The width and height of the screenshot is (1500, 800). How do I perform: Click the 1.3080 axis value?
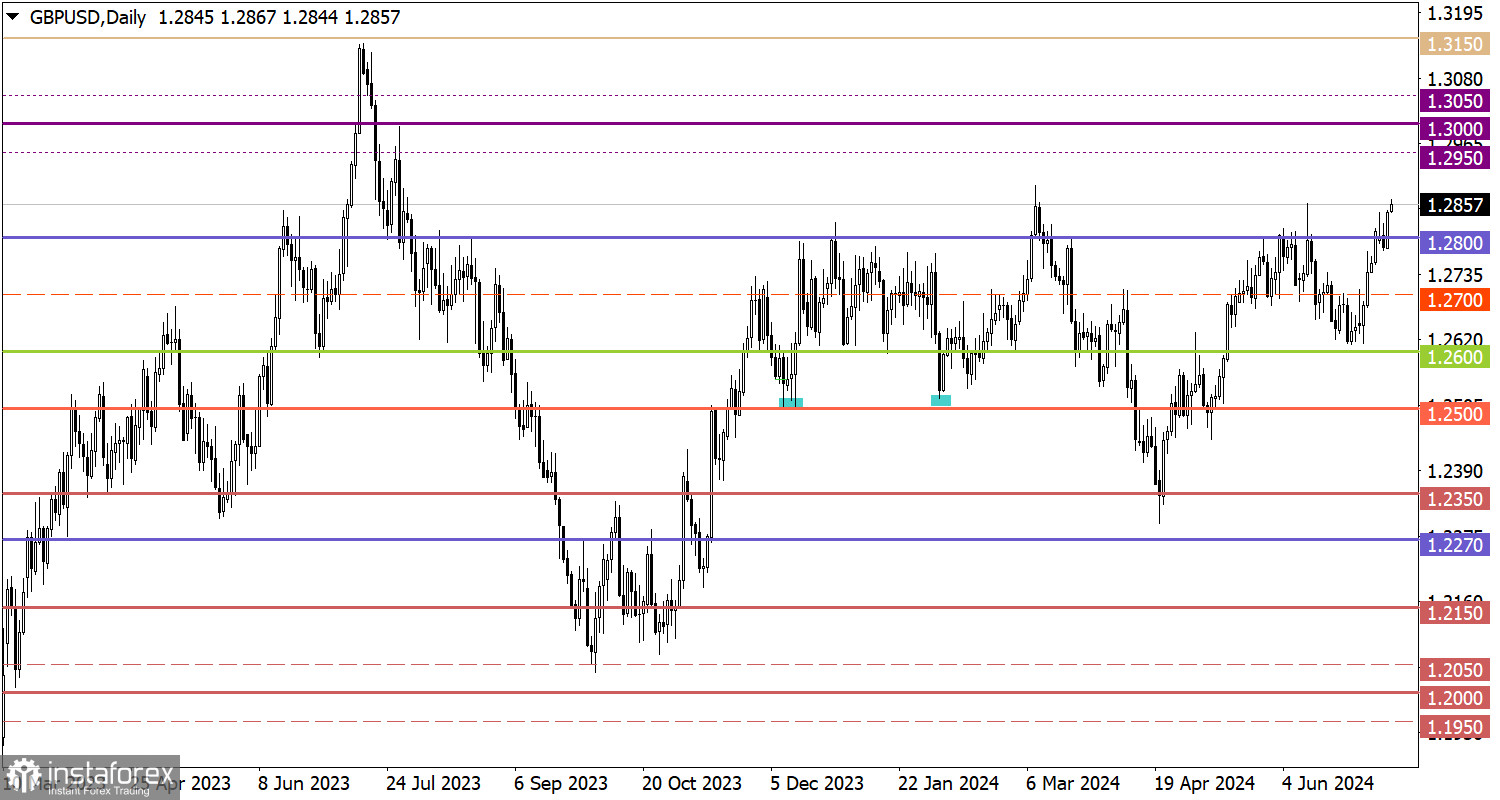(x=1454, y=79)
